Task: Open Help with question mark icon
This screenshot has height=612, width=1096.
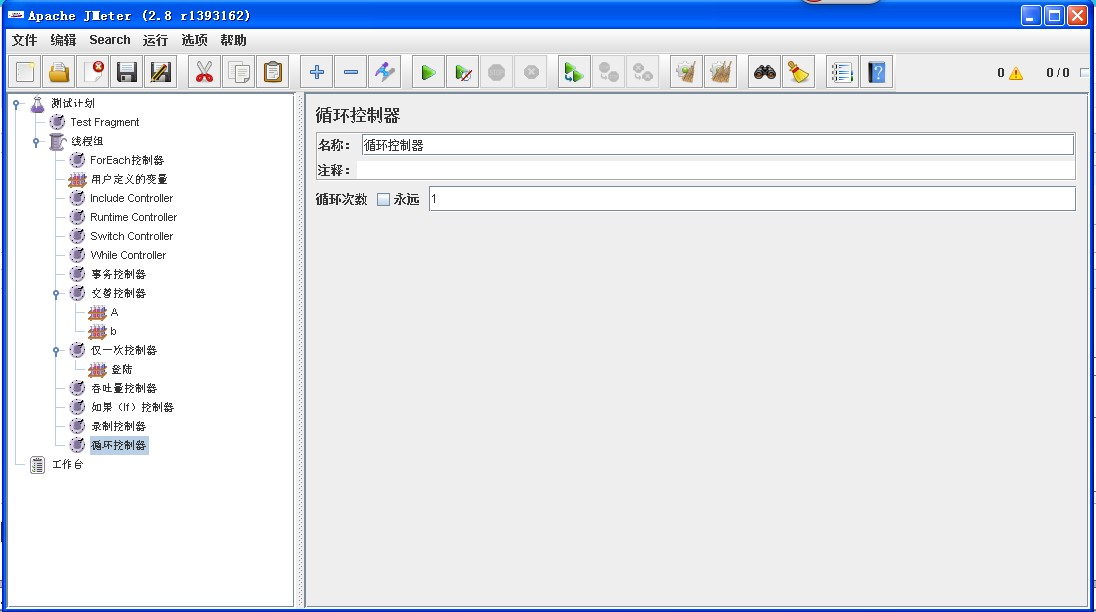Action: [x=877, y=72]
